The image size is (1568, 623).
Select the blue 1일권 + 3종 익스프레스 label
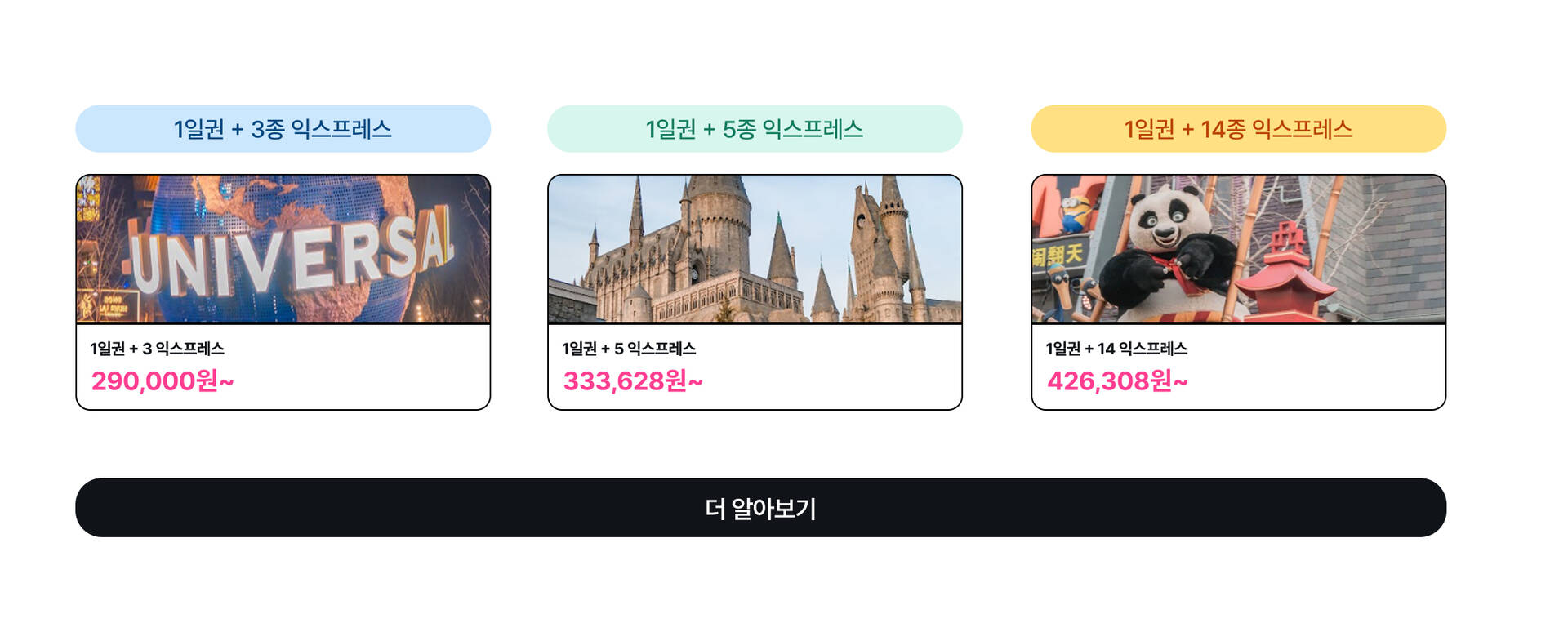pos(283,129)
